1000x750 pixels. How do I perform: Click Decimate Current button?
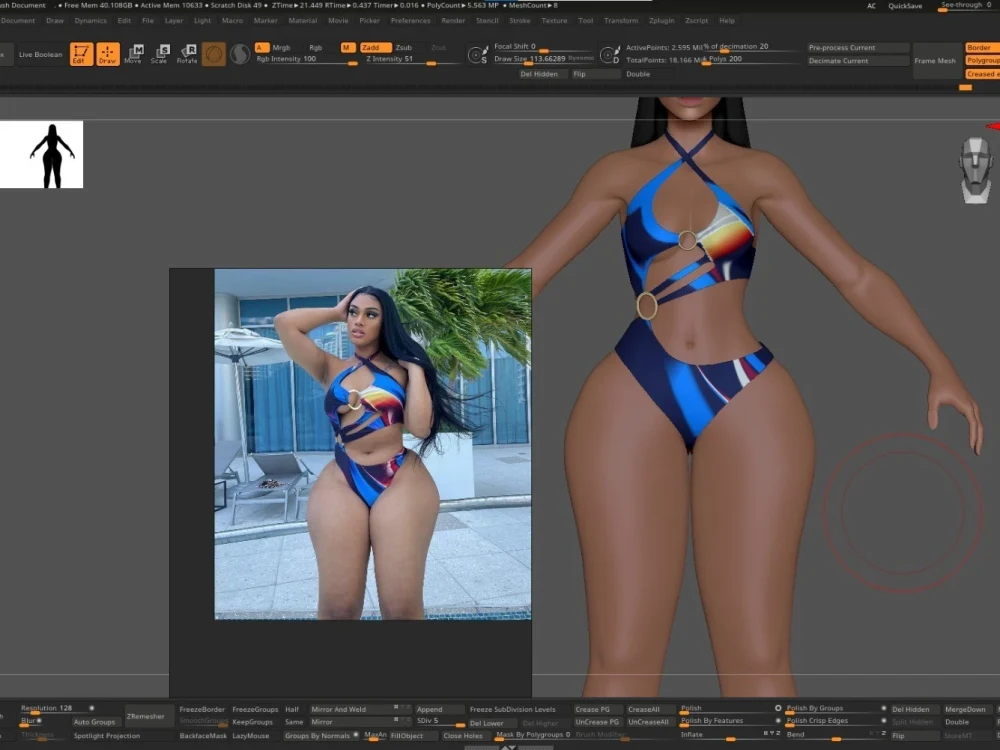[x=857, y=61]
